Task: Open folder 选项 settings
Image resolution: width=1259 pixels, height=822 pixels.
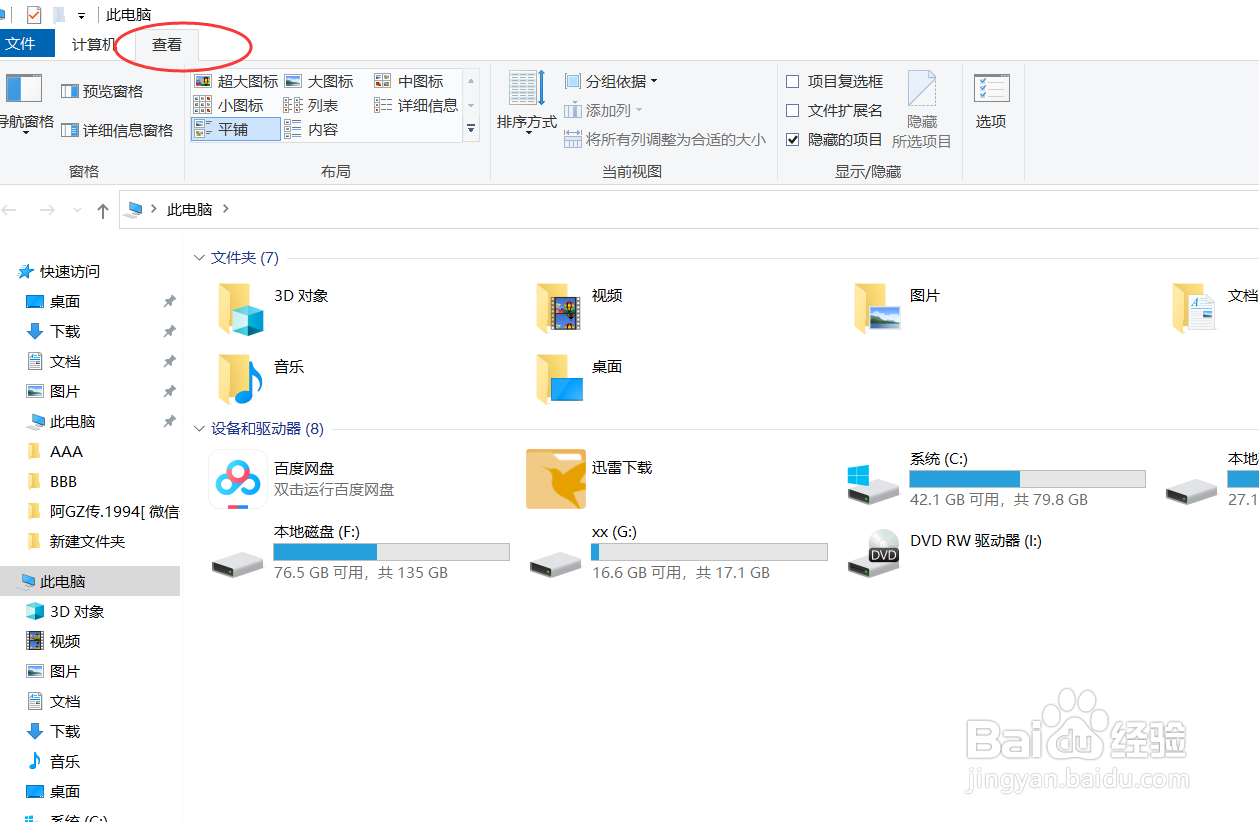Action: [x=991, y=105]
